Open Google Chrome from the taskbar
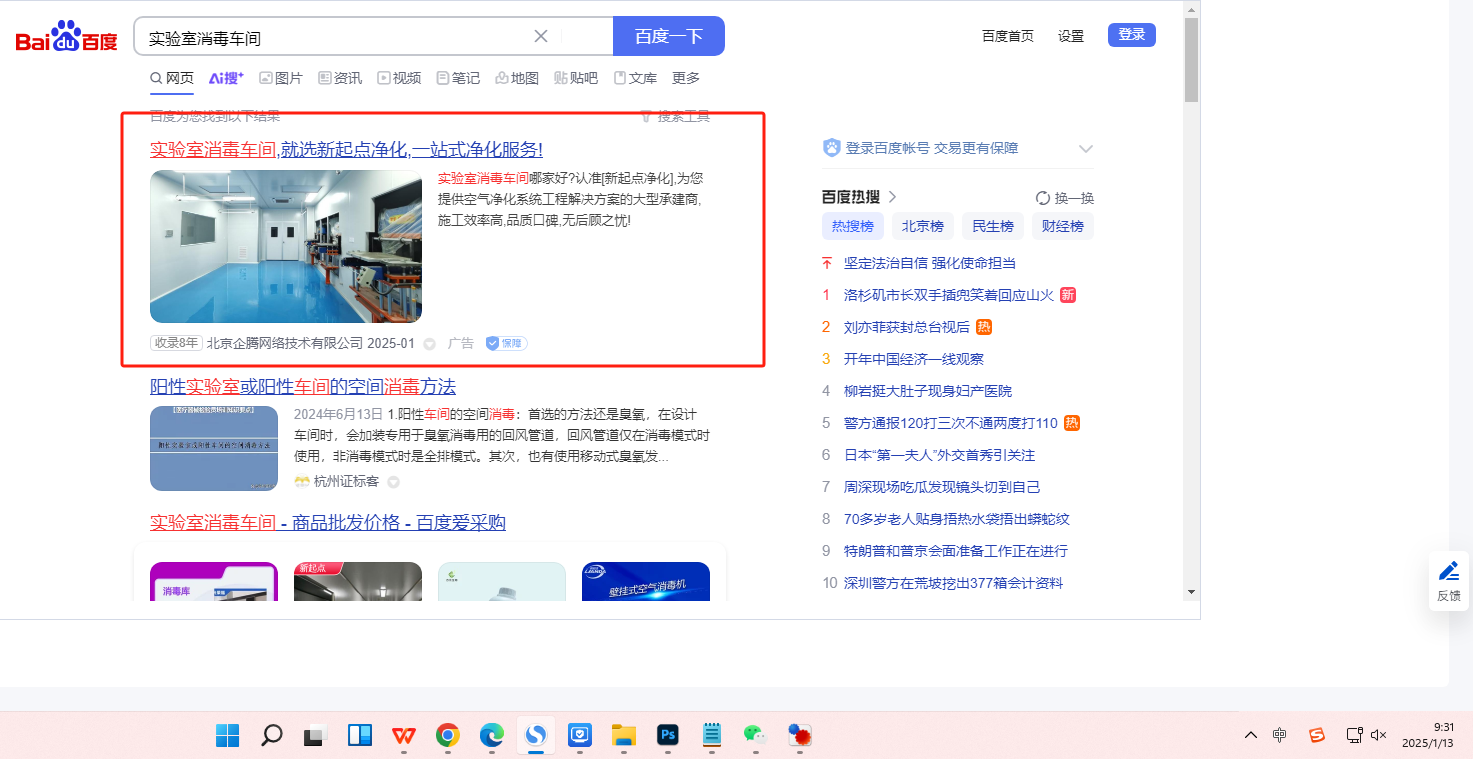Image resolution: width=1473 pixels, height=759 pixels. point(448,736)
